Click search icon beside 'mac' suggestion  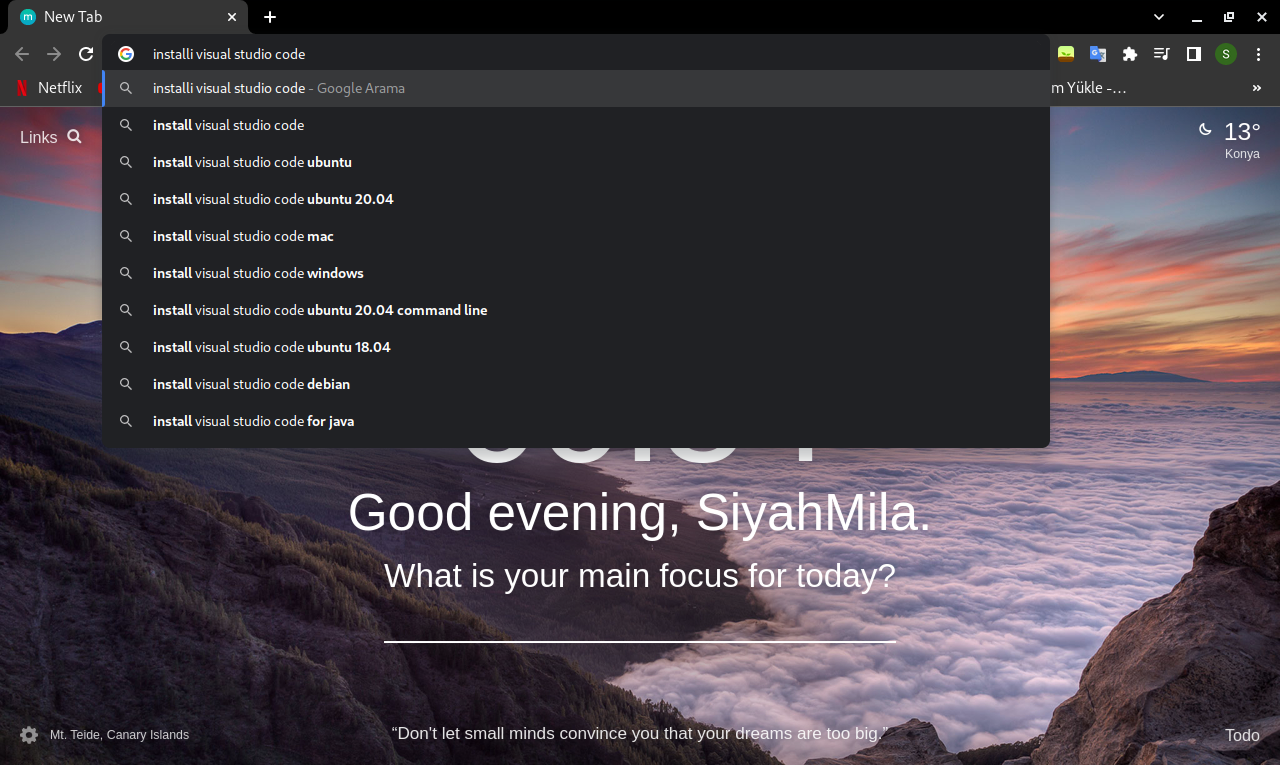point(126,236)
